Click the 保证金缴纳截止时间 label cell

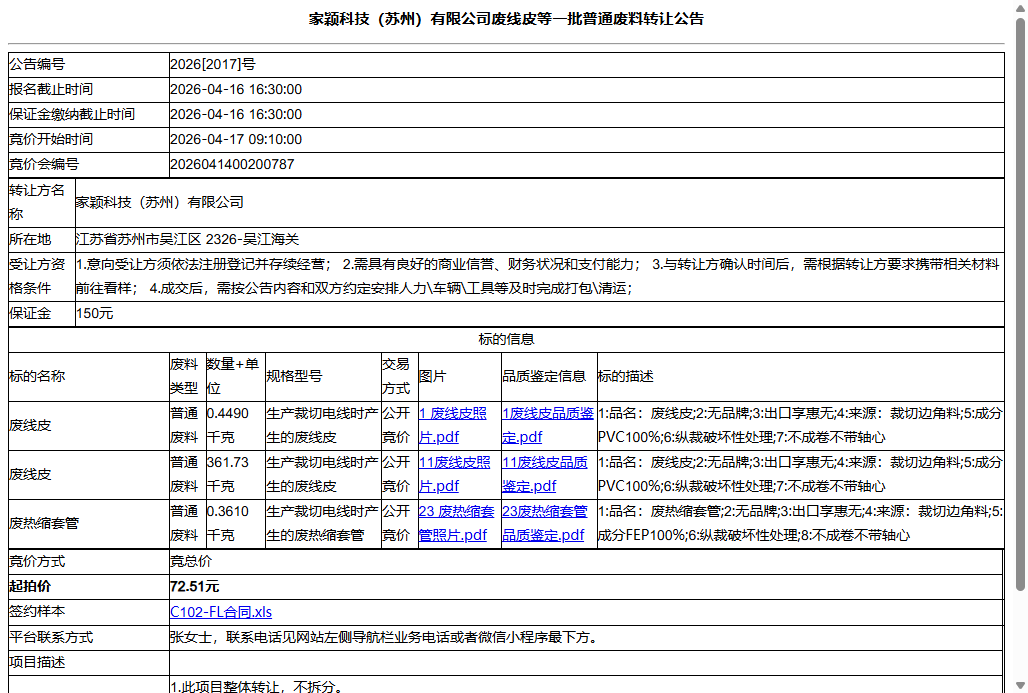(x=89, y=114)
